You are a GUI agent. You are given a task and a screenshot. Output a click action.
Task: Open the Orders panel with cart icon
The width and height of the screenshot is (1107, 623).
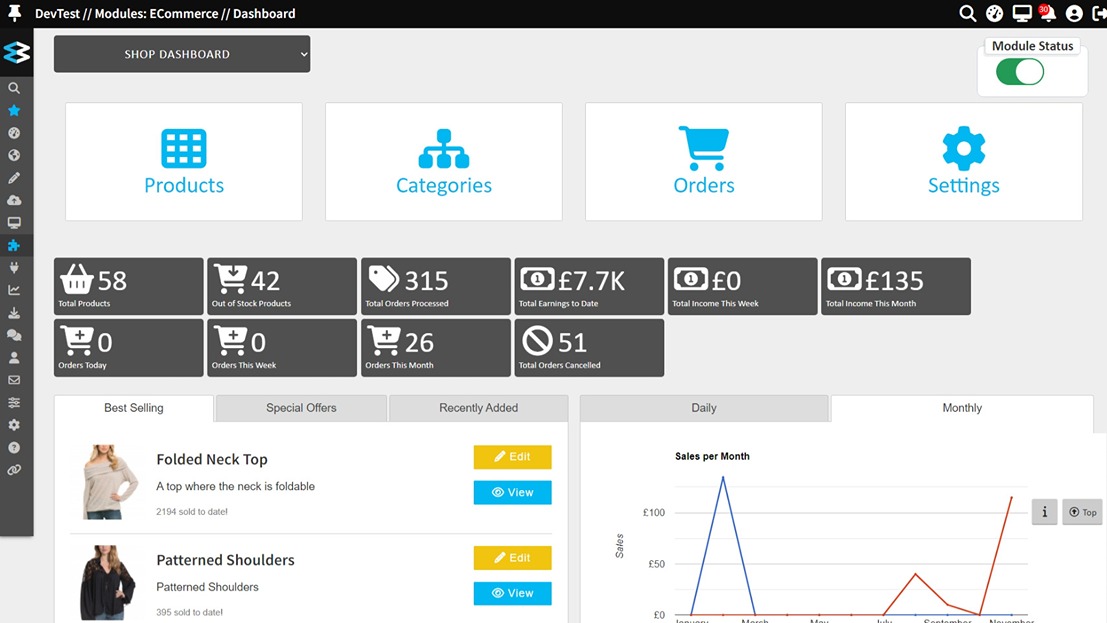tap(703, 161)
